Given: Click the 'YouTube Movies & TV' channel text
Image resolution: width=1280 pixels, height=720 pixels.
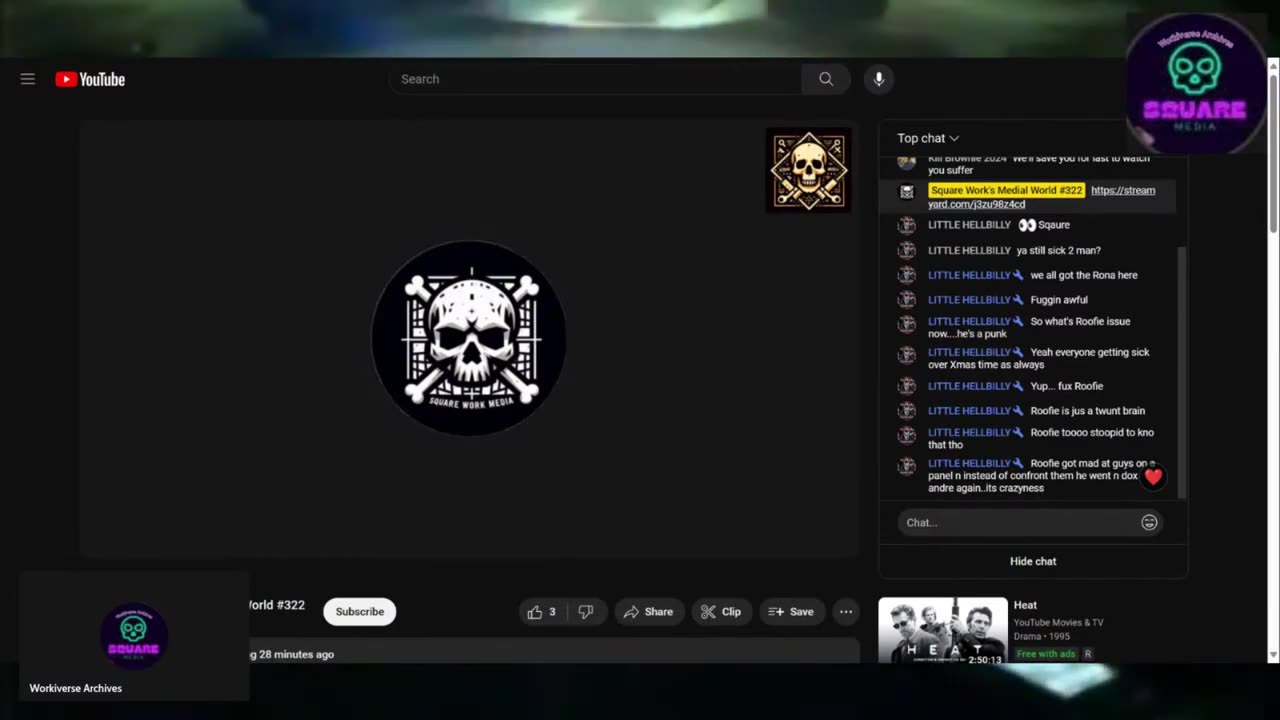Looking at the screenshot, I should (1059, 623).
